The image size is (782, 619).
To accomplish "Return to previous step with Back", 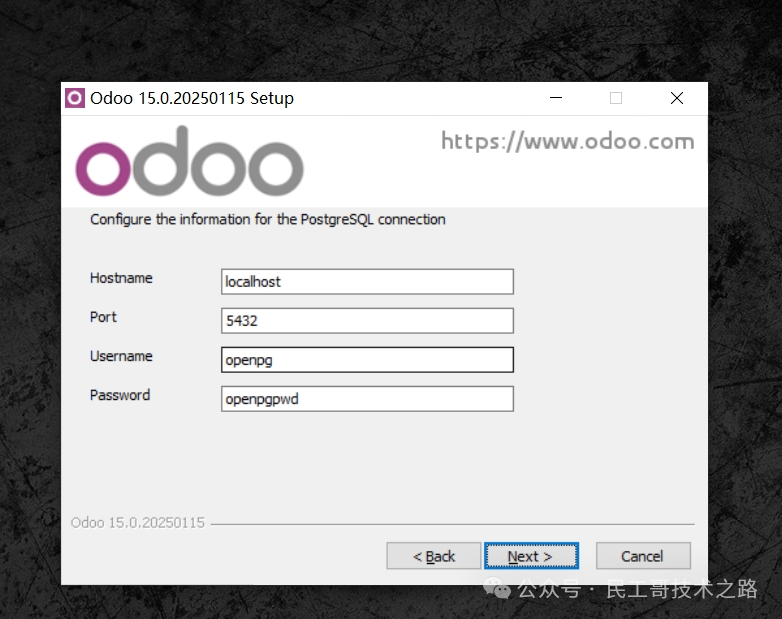I will point(433,556).
